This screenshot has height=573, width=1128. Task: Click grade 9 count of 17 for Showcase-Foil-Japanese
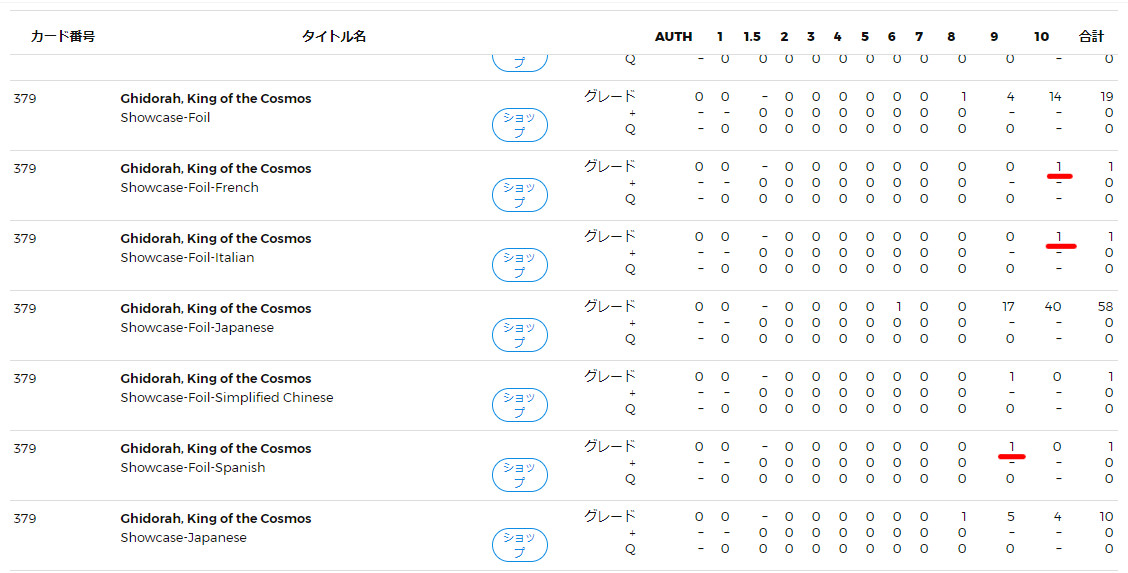click(x=1008, y=307)
